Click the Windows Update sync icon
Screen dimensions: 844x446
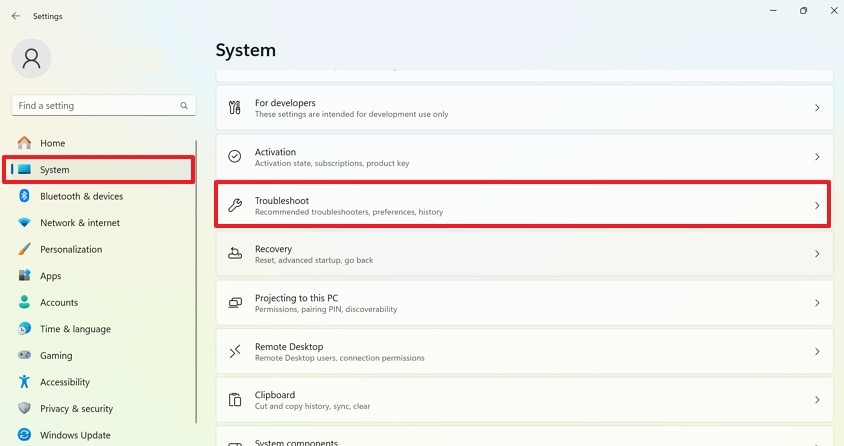24,435
